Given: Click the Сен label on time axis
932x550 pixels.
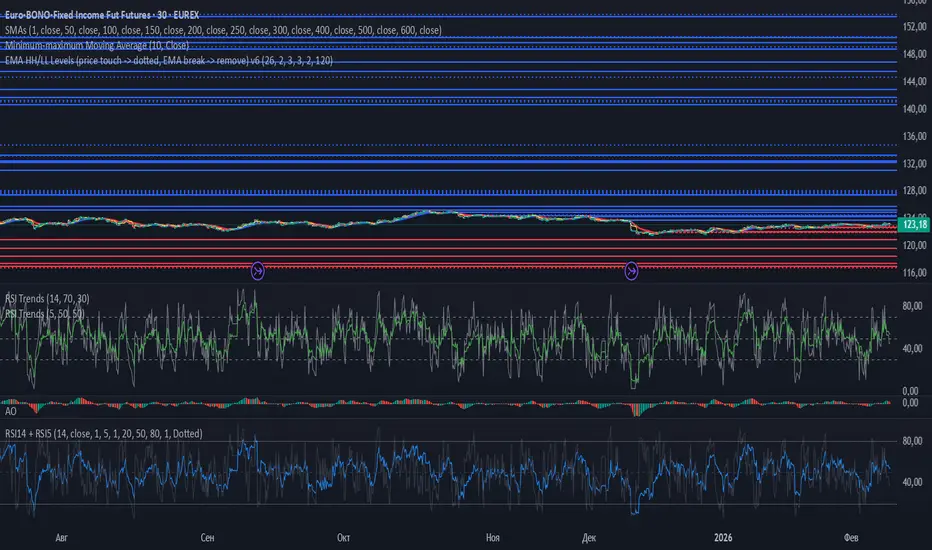Looking at the screenshot, I should pyautogui.click(x=207, y=538).
